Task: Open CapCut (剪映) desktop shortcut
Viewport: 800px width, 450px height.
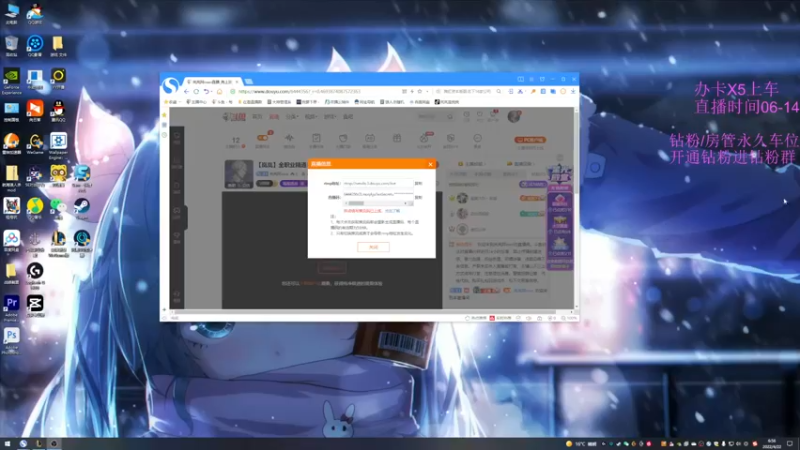Action: 35,304
